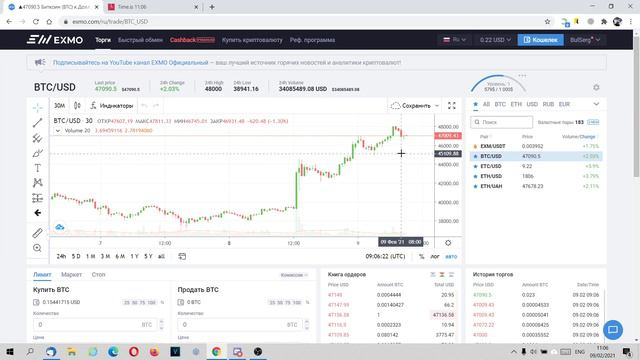Open the BullSerg account menu
This screenshot has width=640, height=360.
coord(585,40)
